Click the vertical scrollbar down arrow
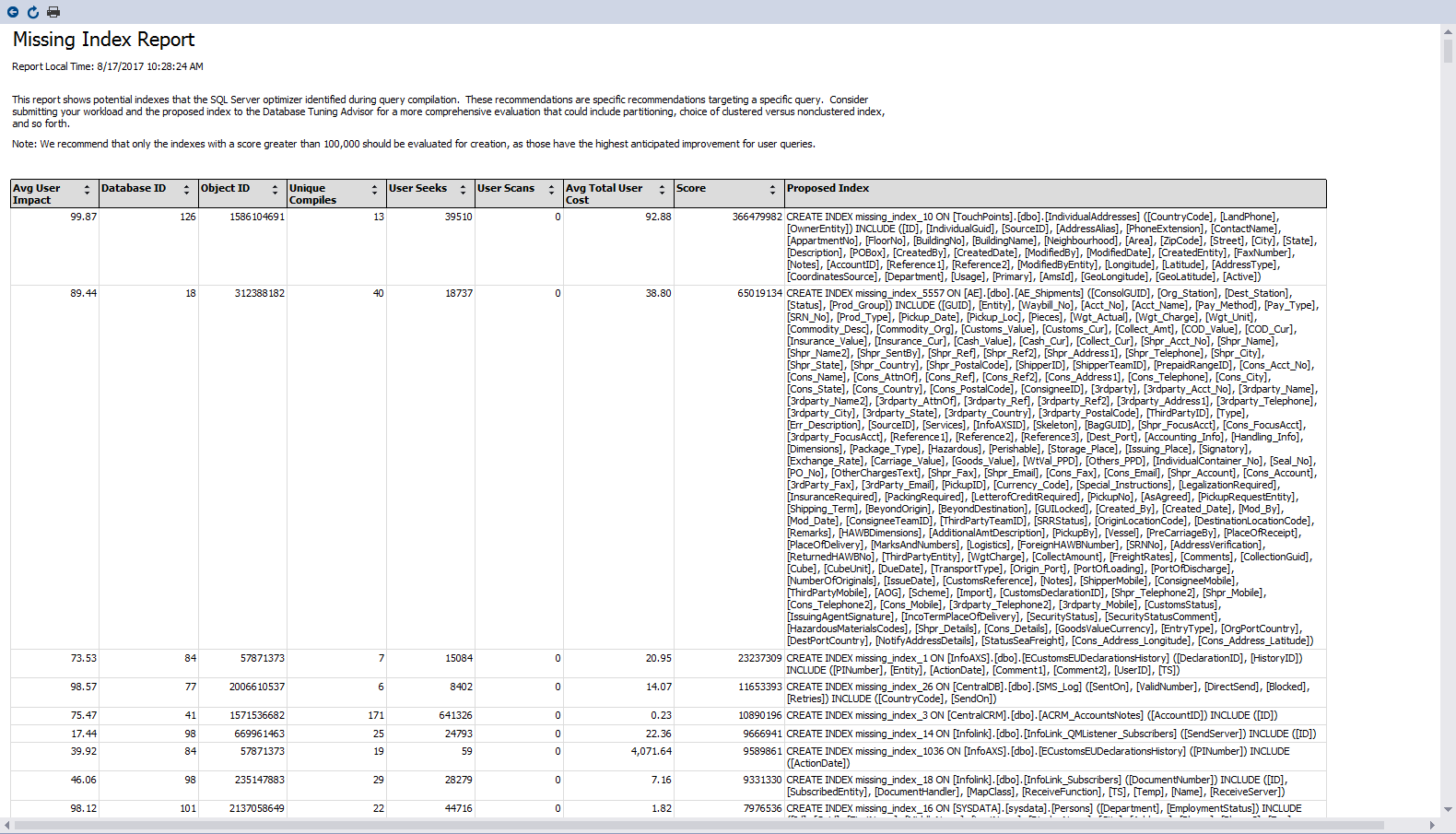 pyautogui.click(x=1448, y=810)
